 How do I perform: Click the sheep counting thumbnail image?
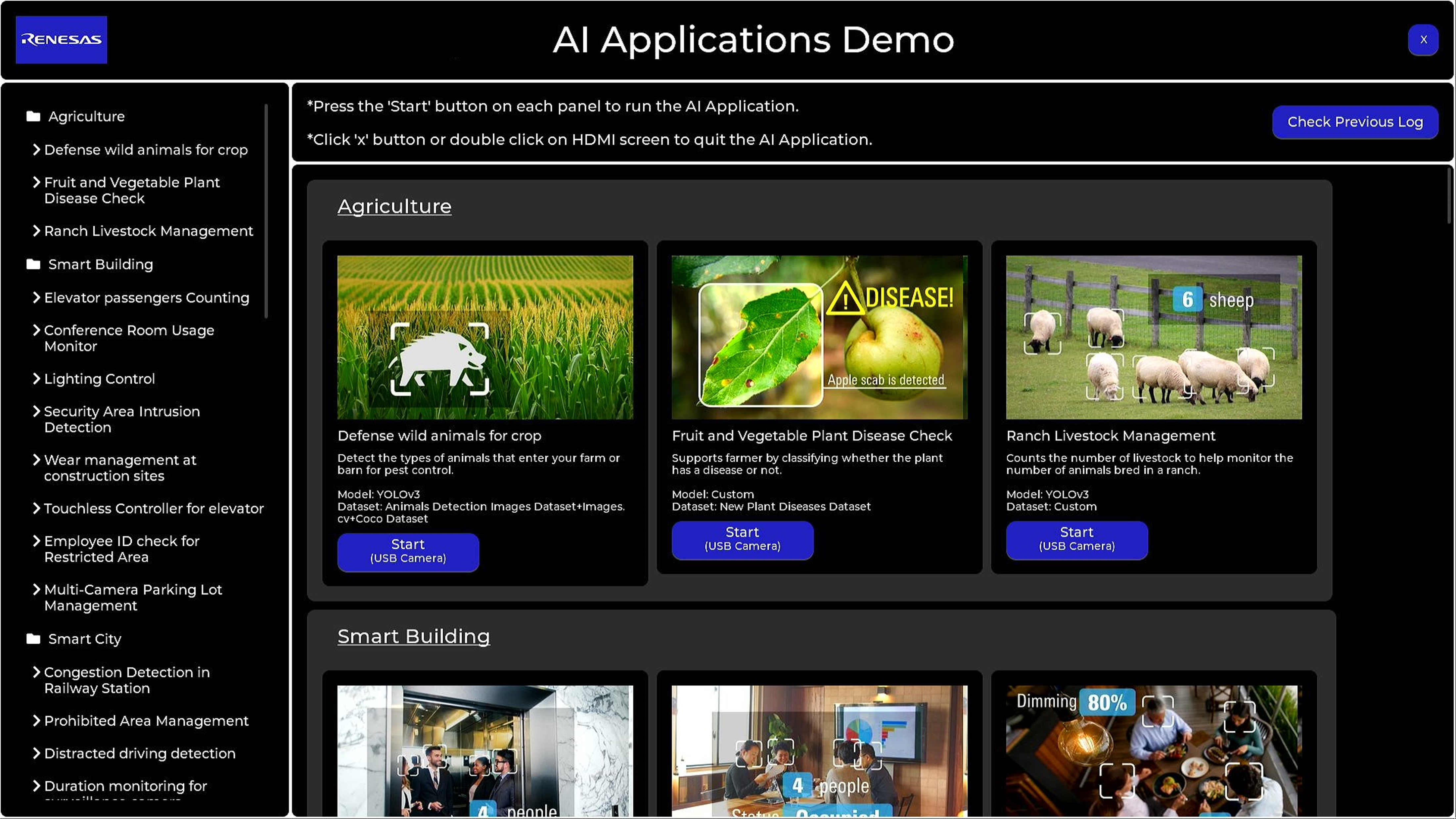tap(1153, 337)
